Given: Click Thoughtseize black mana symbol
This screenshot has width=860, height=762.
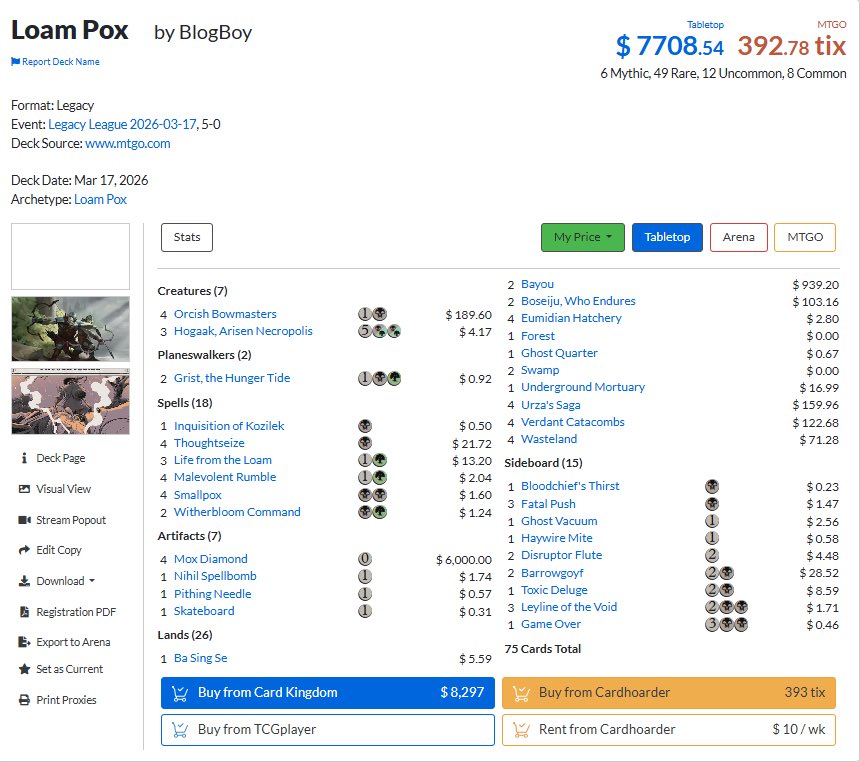Looking at the screenshot, I should (365, 443).
